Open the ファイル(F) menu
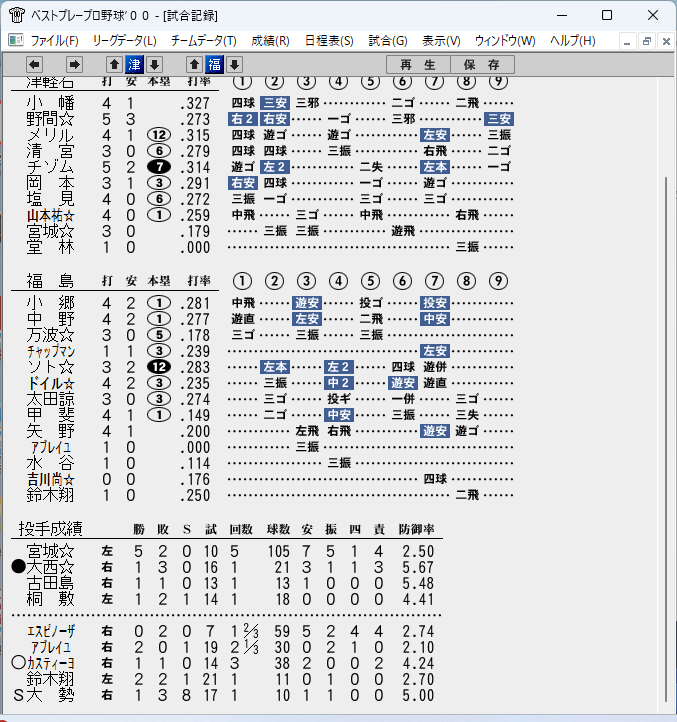The image size is (677, 722). click(x=54, y=41)
